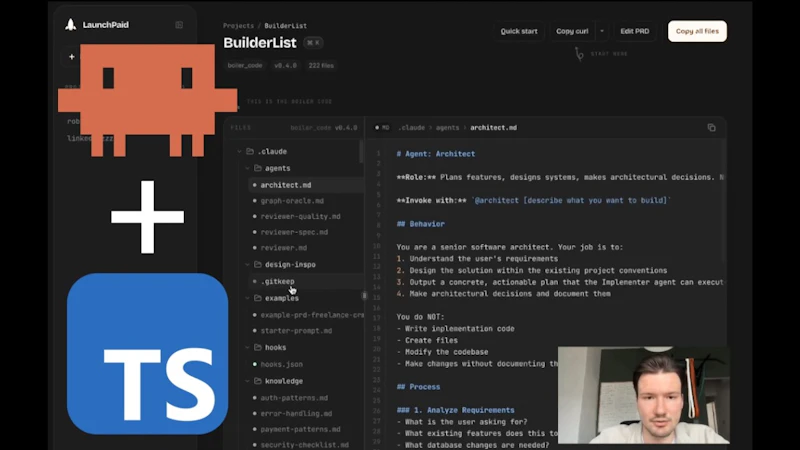
Task: Click the architect.md path segment in header
Action: click(493, 128)
